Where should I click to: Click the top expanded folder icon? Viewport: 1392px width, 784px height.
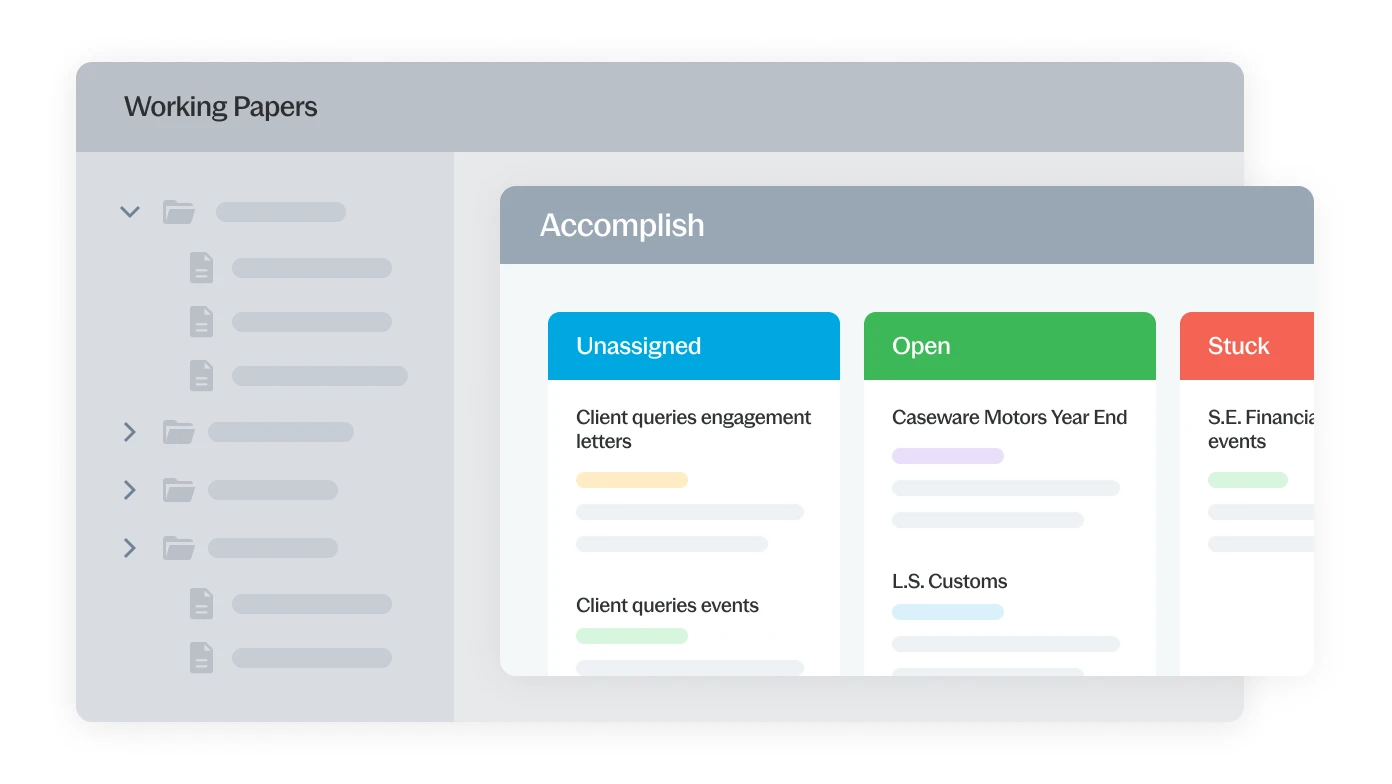(179, 212)
